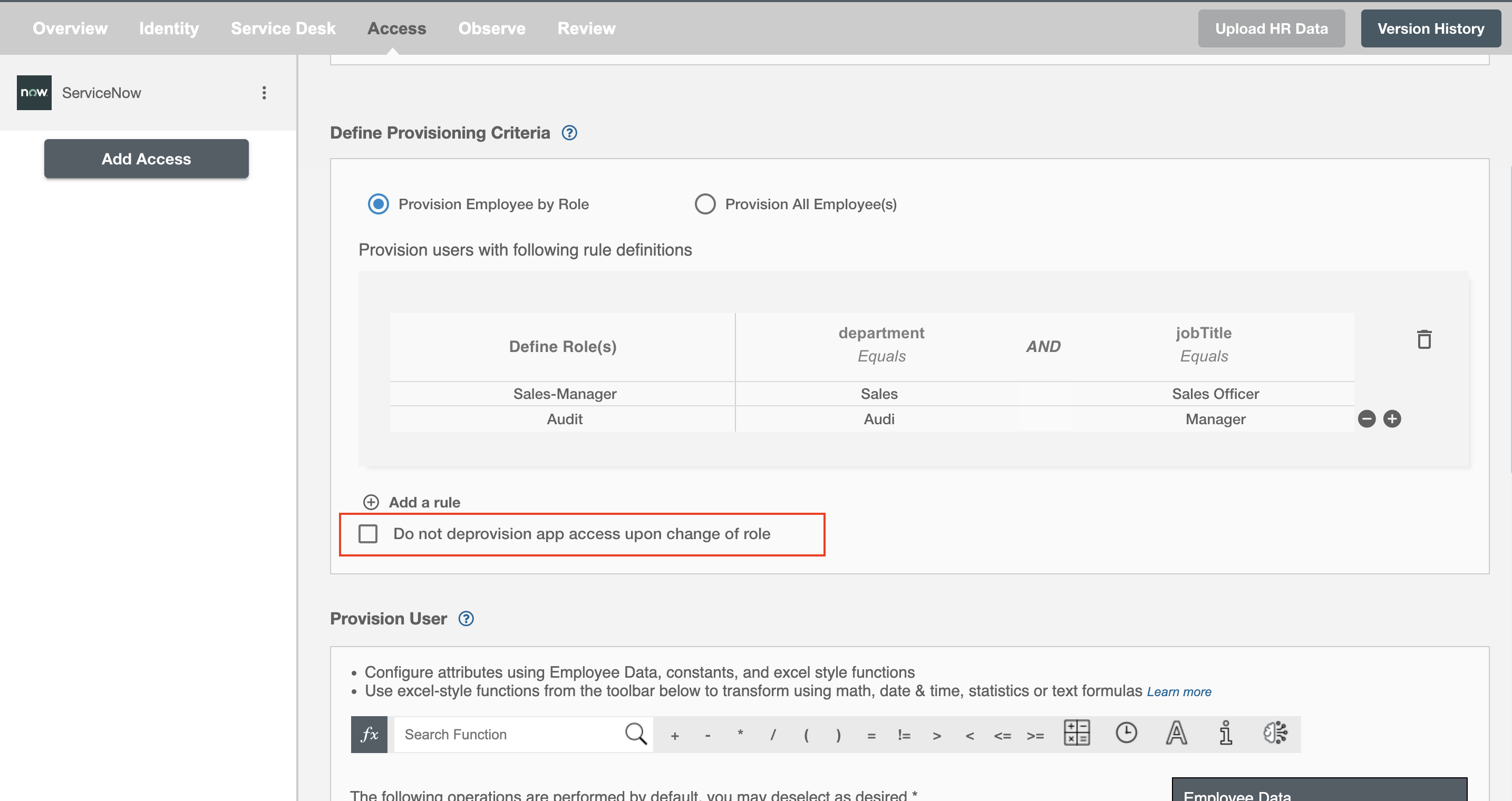The height and width of the screenshot is (801, 1512).
Task: Open the Observe tab
Action: coord(492,28)
